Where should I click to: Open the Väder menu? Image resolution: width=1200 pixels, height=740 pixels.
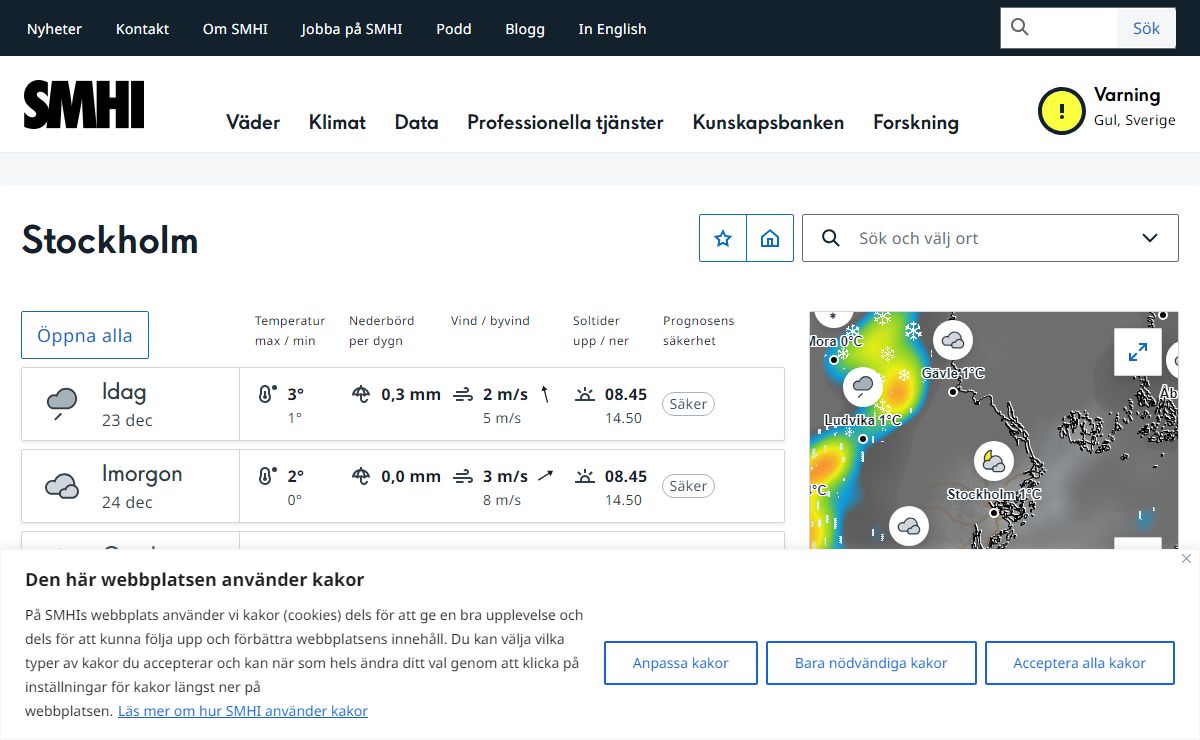(253, 122)
